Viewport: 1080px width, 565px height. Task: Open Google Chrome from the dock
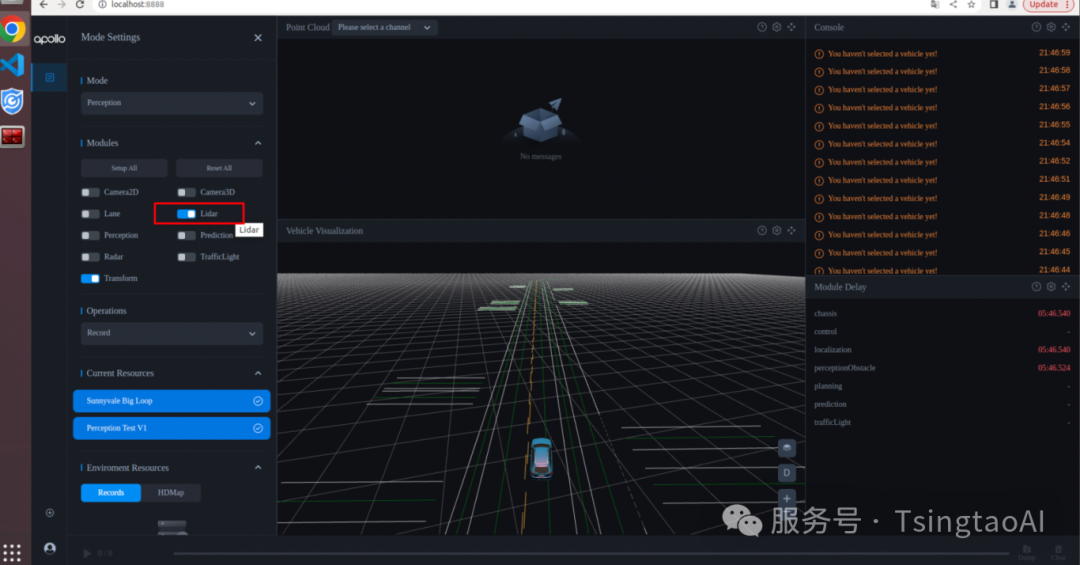[13, 30]
